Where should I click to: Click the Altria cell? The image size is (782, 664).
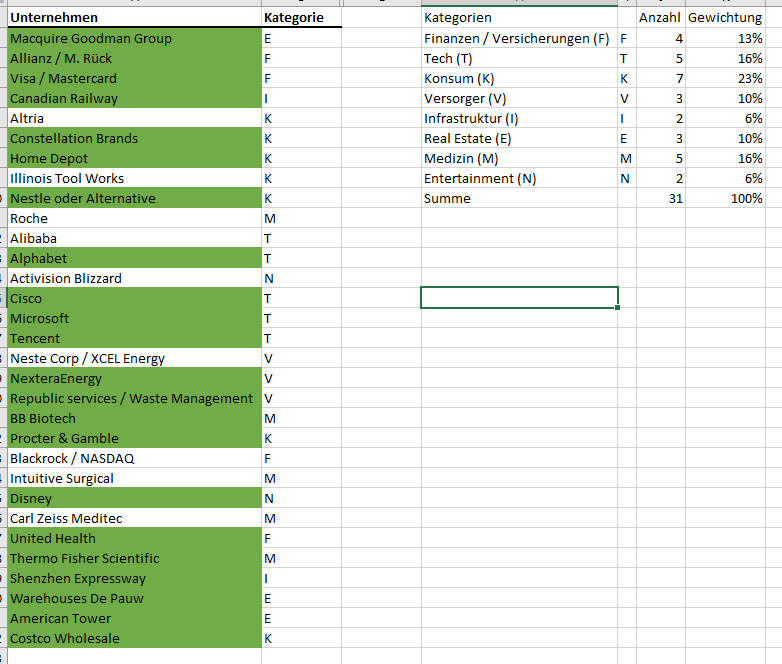pyautogui.click(x=135, y=118)
